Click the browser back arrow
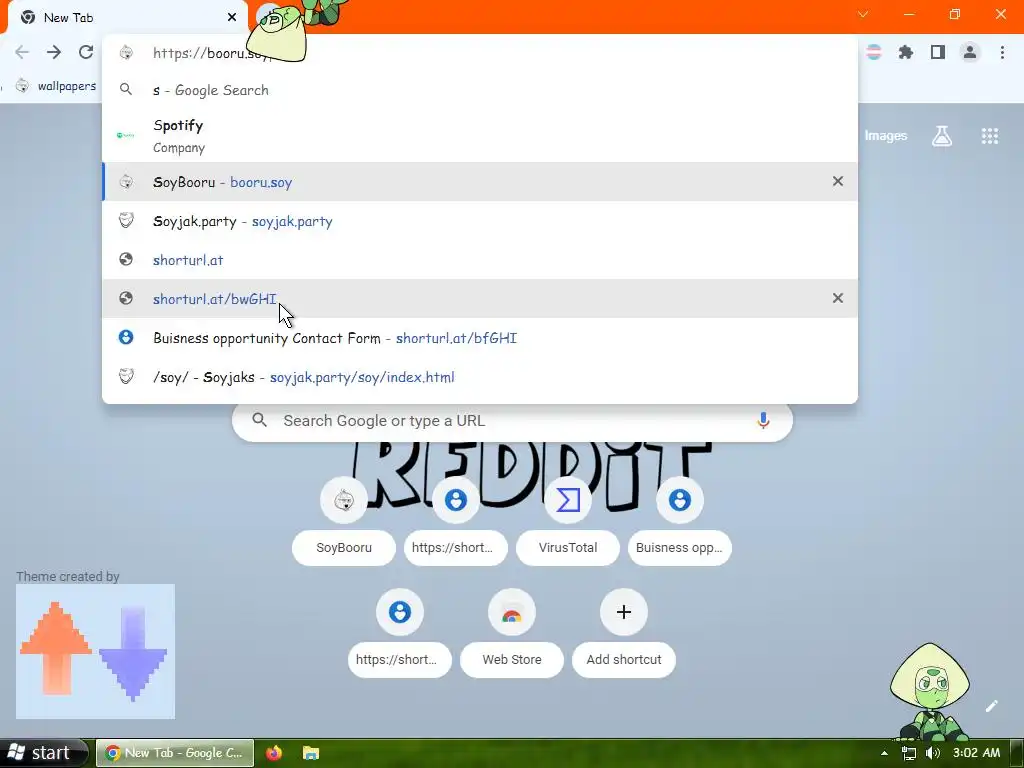Image resolution: width=1024 pixels, height=768 pixels. tap(22, 52)
